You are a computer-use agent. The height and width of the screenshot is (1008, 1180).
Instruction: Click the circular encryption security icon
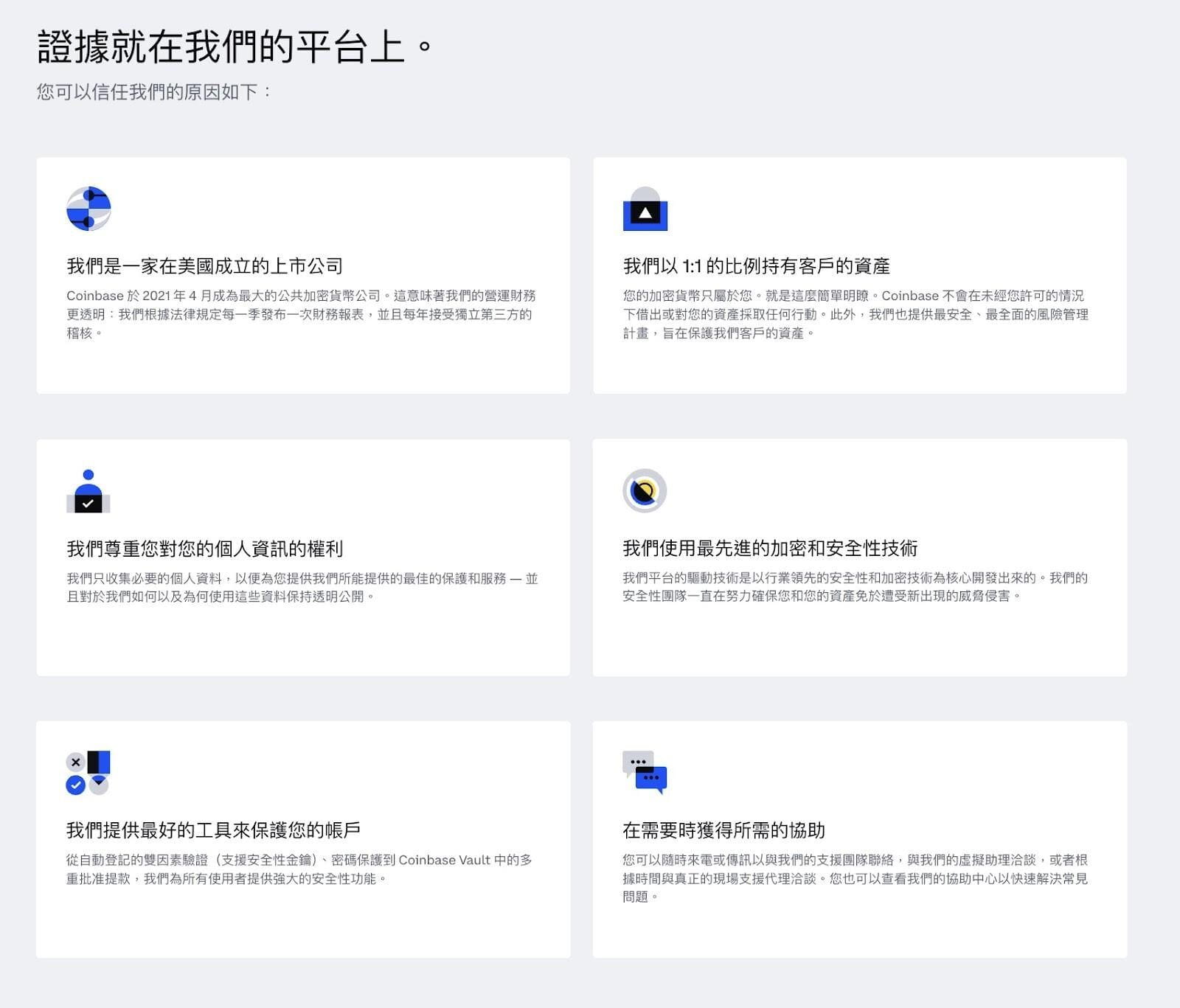click(645, 490)
